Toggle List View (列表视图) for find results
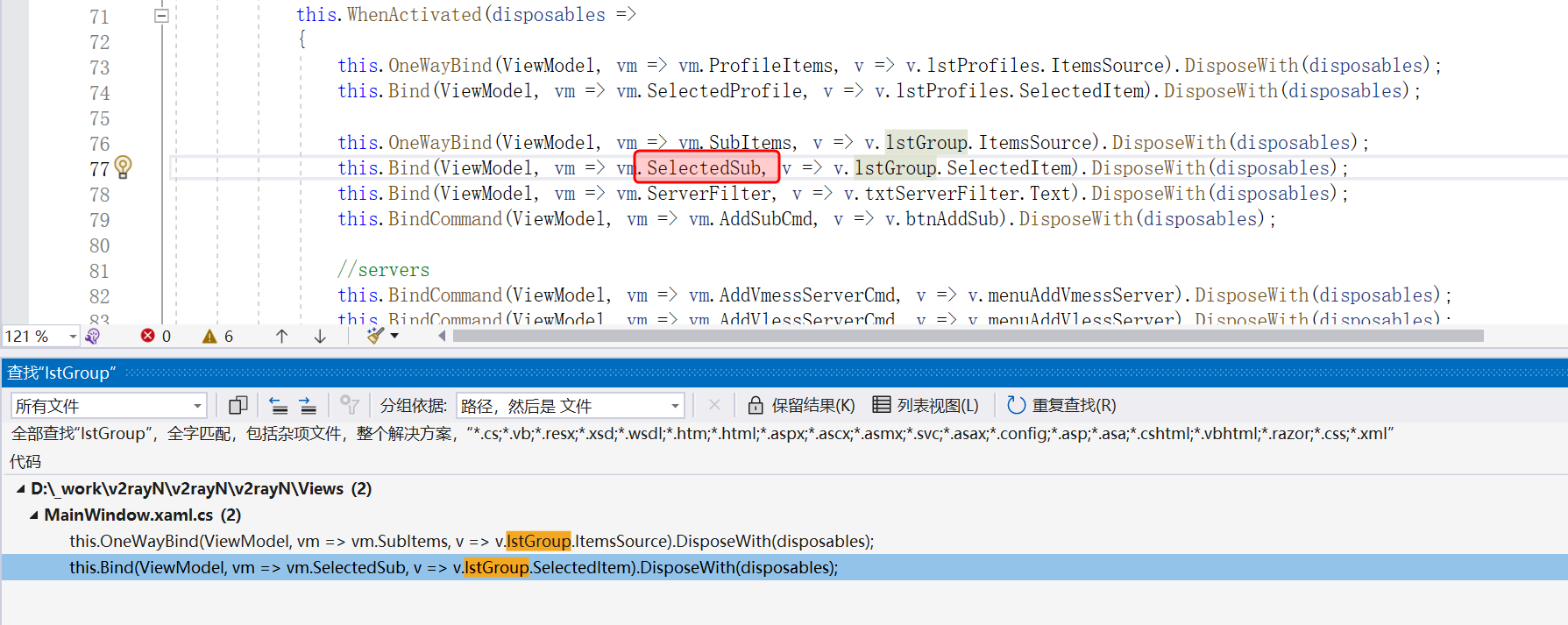 926,405
